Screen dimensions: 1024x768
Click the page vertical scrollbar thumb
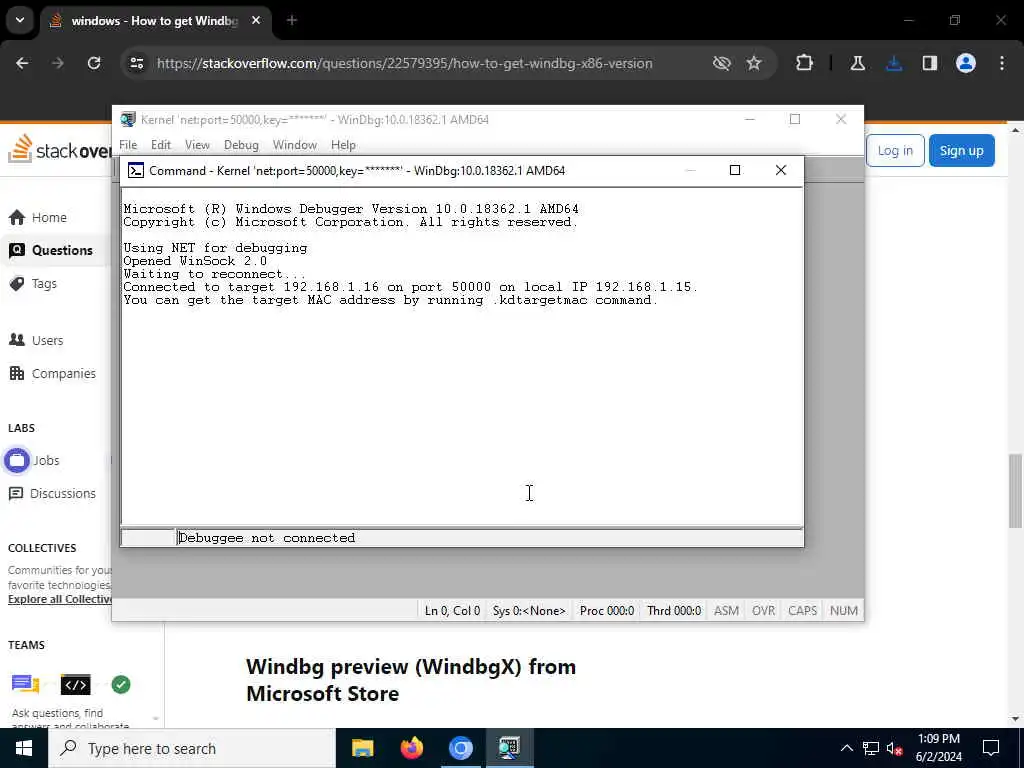click(1015, 490)
